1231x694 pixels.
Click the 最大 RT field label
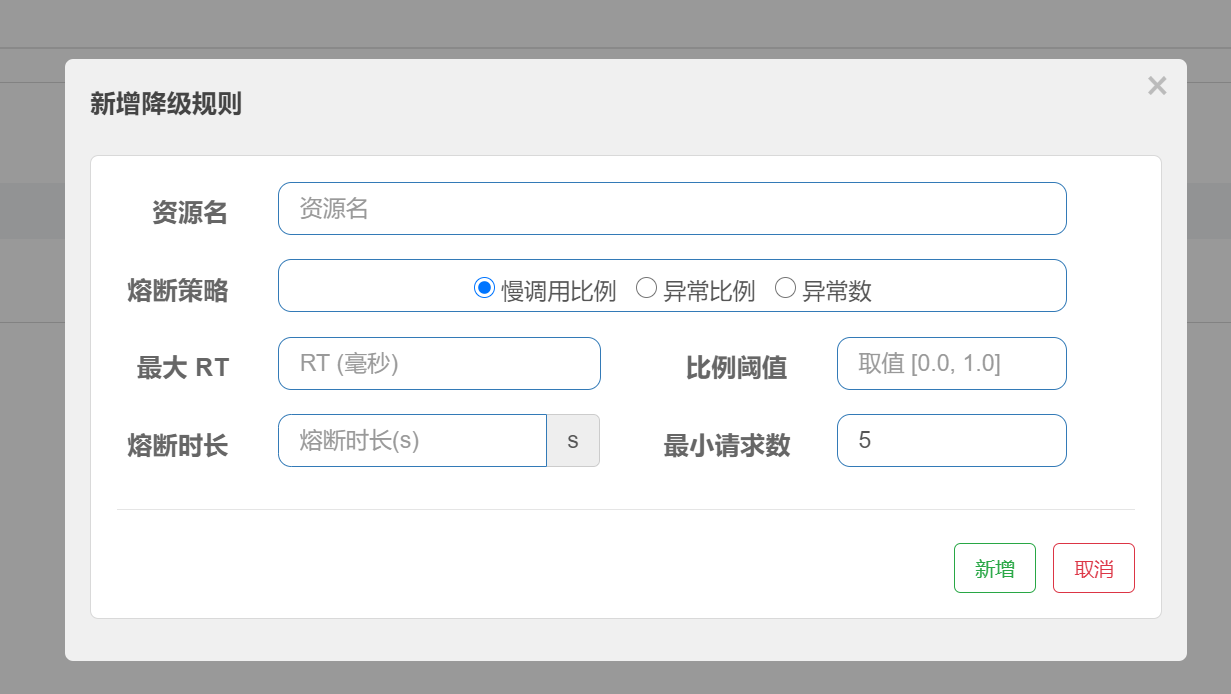pyautogui.click(x=183, y=368)
